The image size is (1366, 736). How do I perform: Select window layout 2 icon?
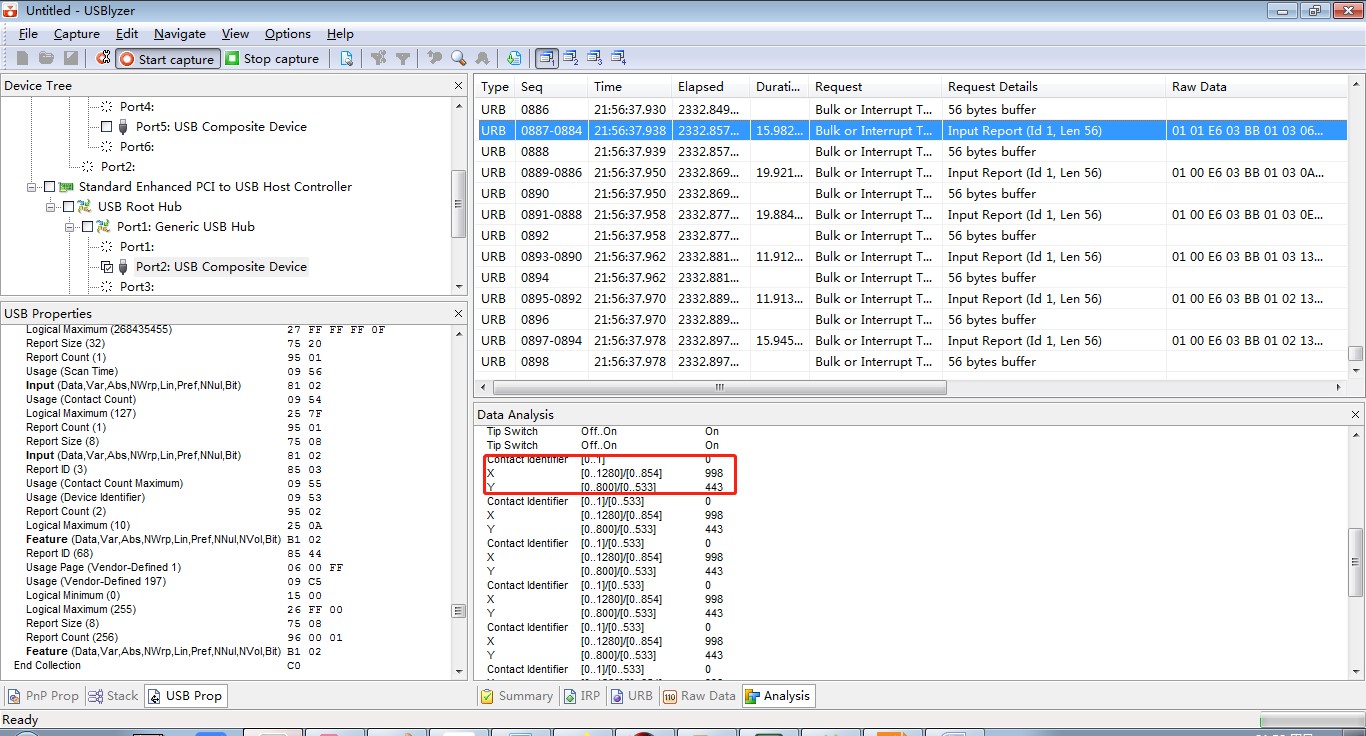point(571,58)
